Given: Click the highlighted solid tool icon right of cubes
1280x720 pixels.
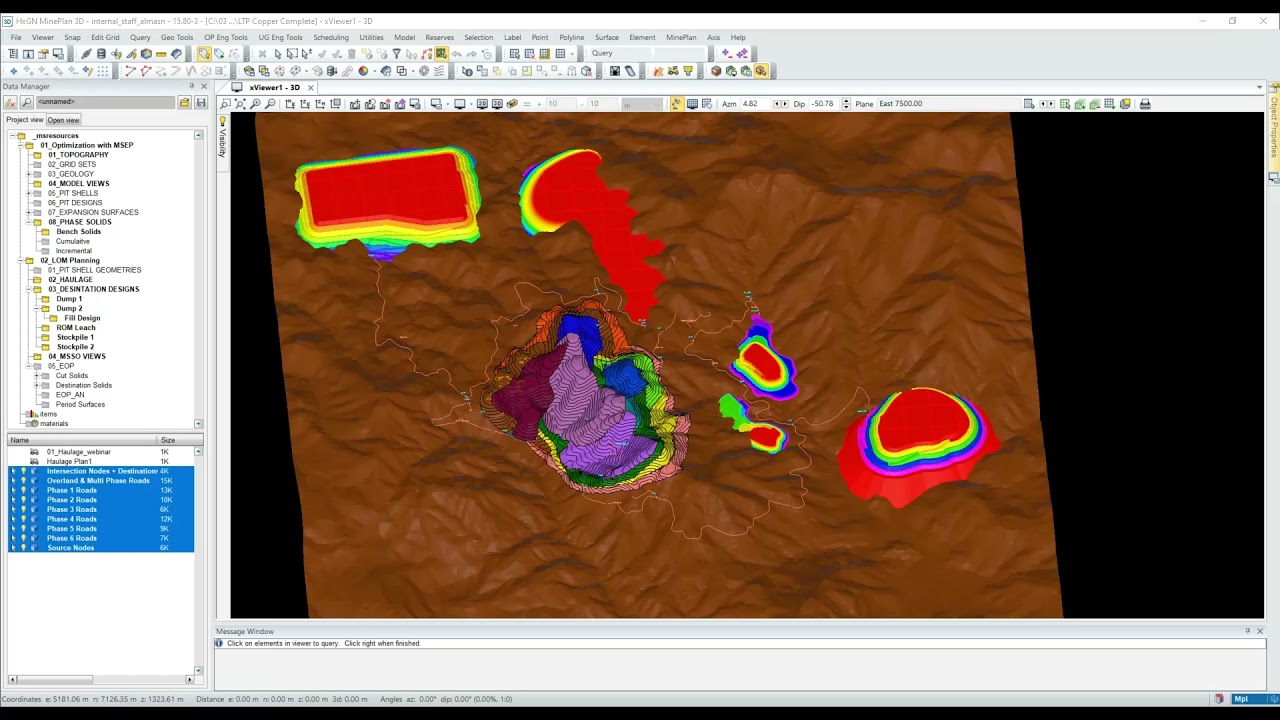Looking at the screenshot, I should (x=761, y=71).
